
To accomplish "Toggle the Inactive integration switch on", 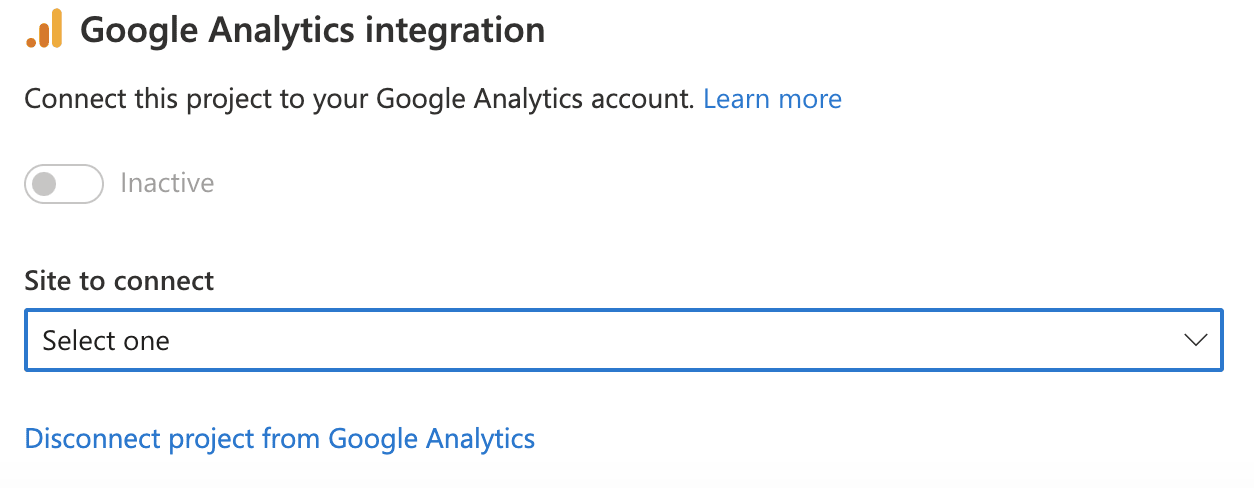I will pos(64,184).
